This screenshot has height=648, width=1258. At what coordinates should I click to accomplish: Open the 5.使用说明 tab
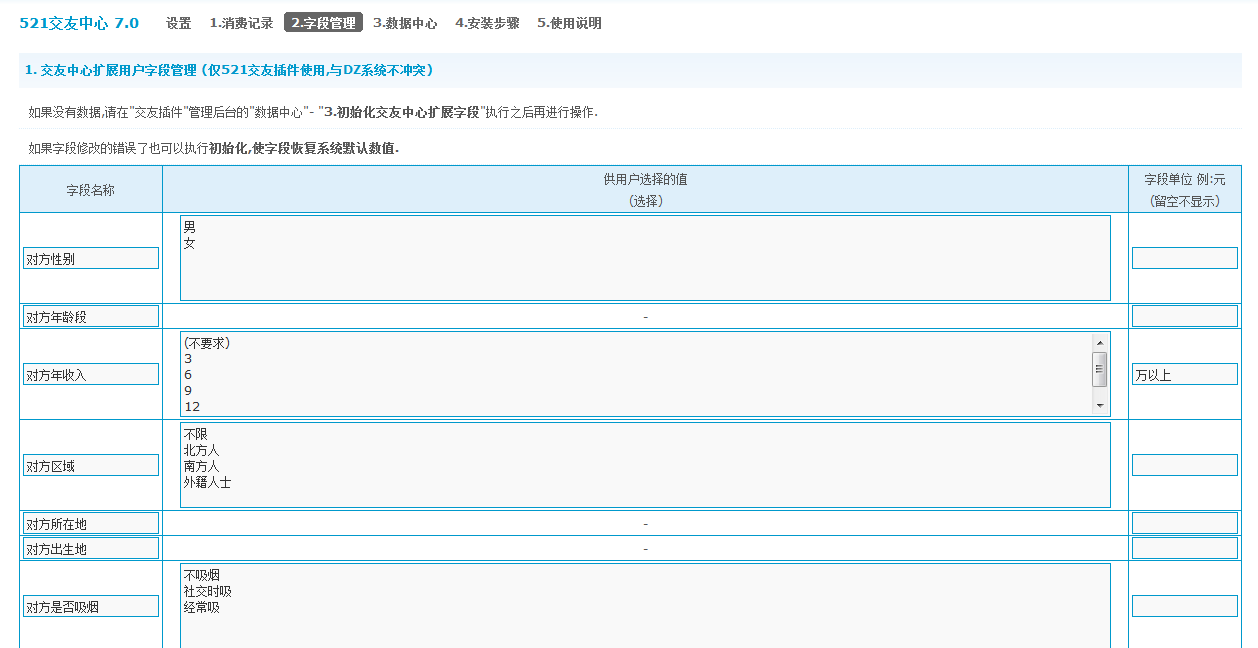coord(569,23)
